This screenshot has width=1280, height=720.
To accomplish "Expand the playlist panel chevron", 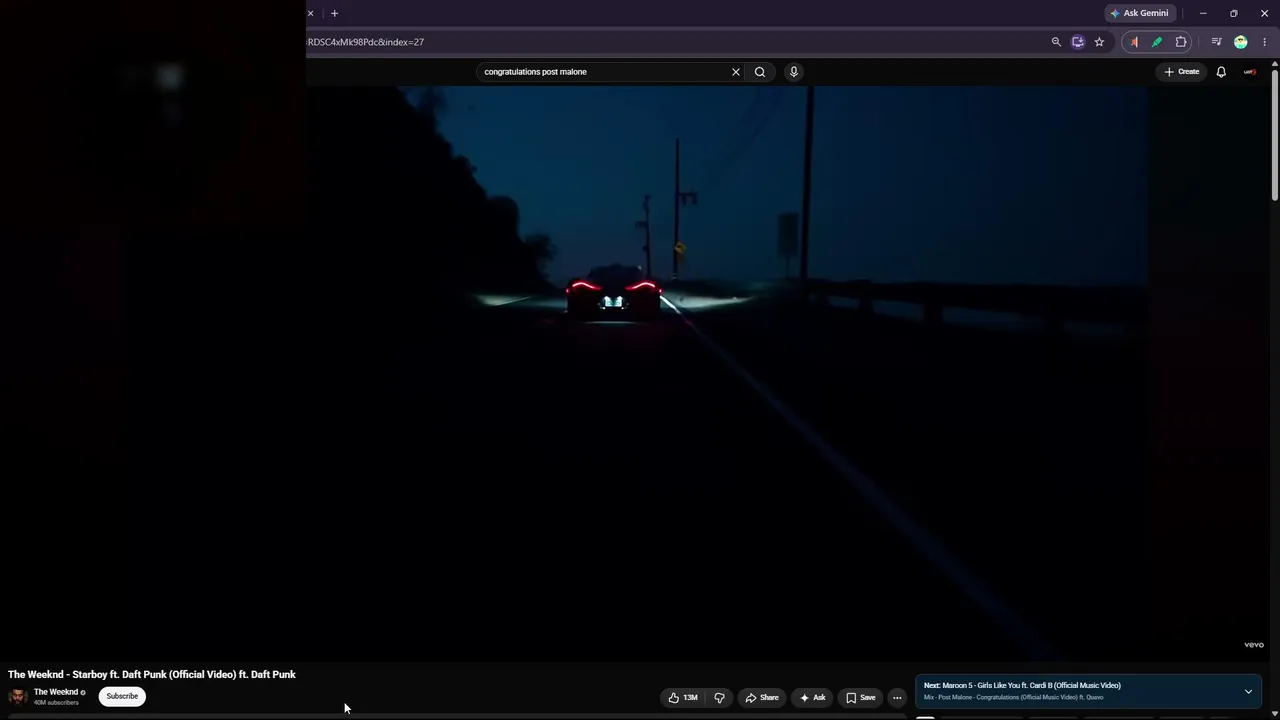I will (1248, 692).
